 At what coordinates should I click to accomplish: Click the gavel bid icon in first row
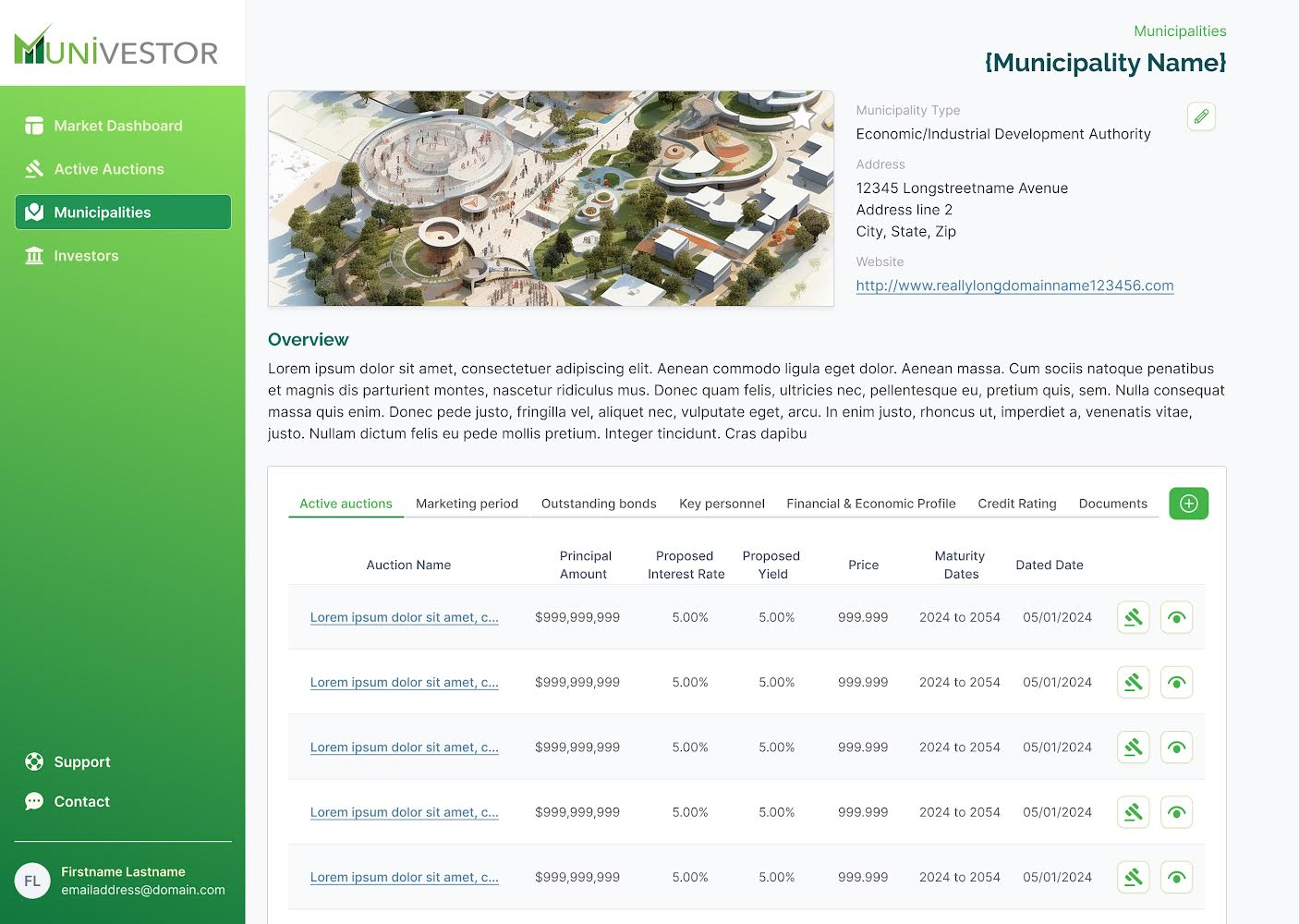(x=1133, y=617)
